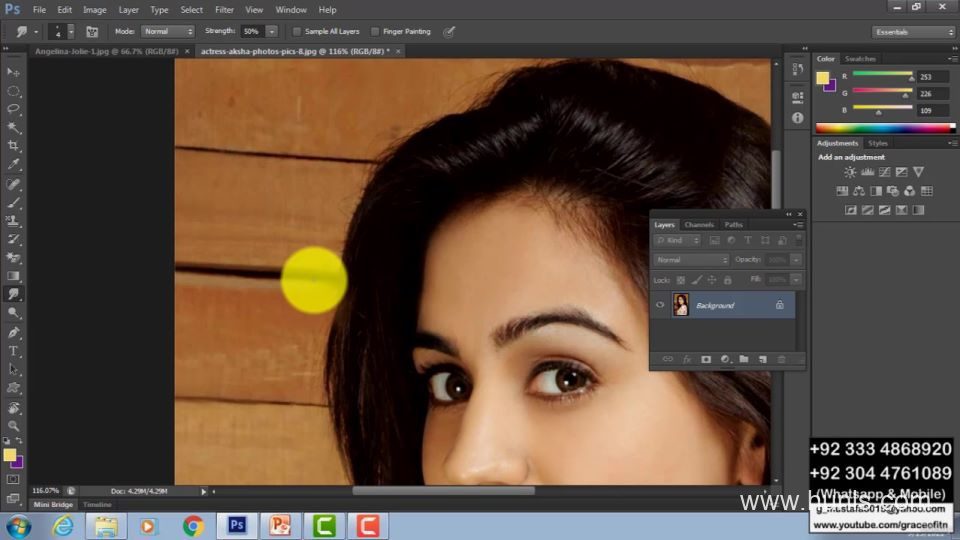Select the Brush tool

[13, 202]
